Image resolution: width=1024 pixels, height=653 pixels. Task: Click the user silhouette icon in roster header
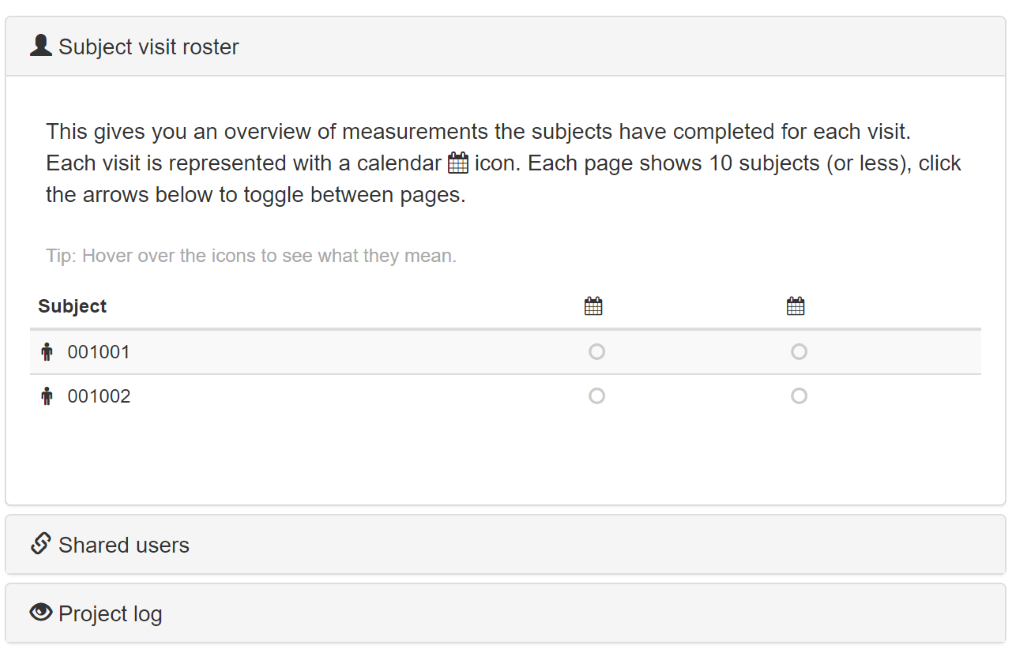(40, 46)
